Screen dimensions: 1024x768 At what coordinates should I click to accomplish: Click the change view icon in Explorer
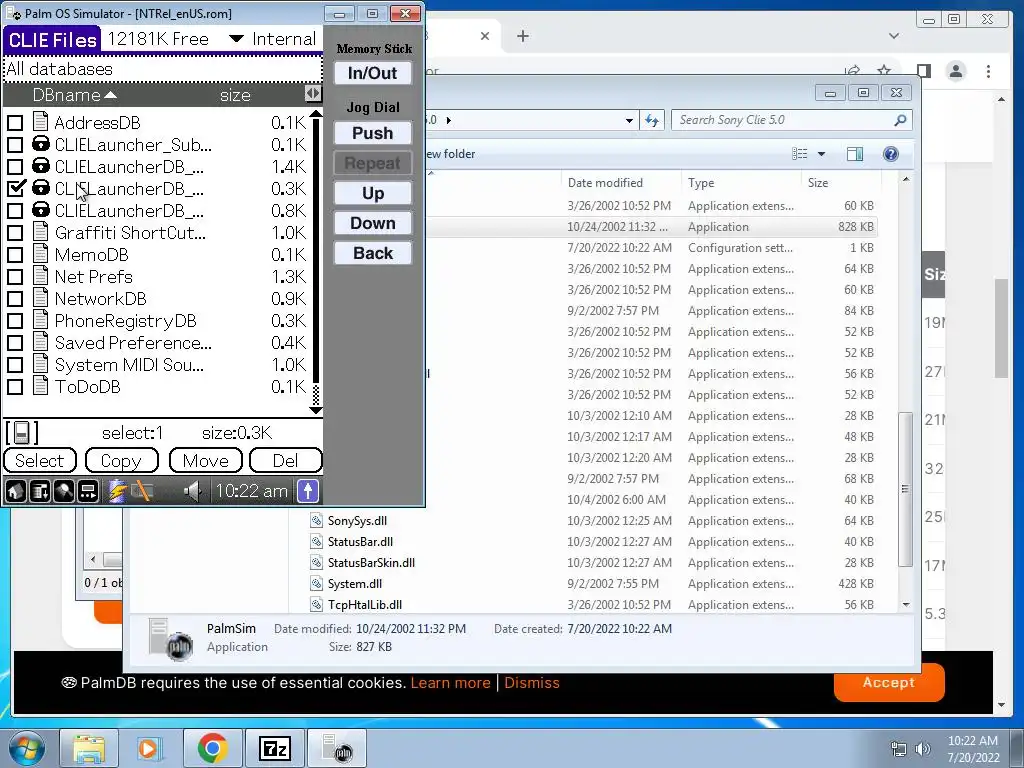pos(799,153)
